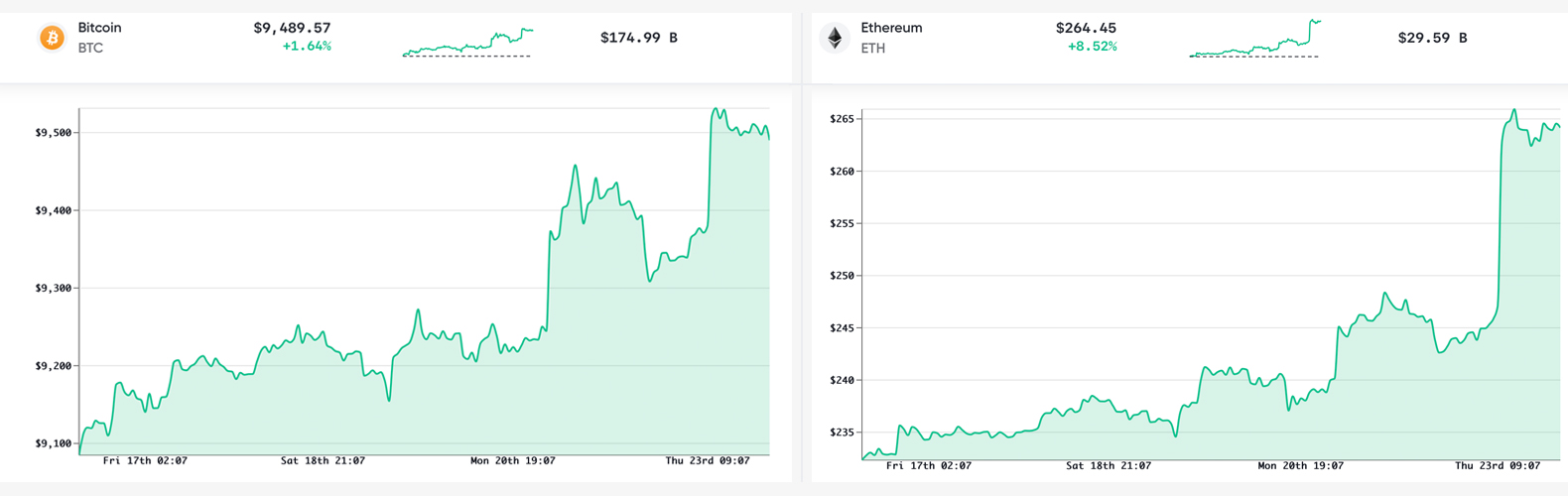Click the Ethereum chart peak near $265

click(1514, 110)
